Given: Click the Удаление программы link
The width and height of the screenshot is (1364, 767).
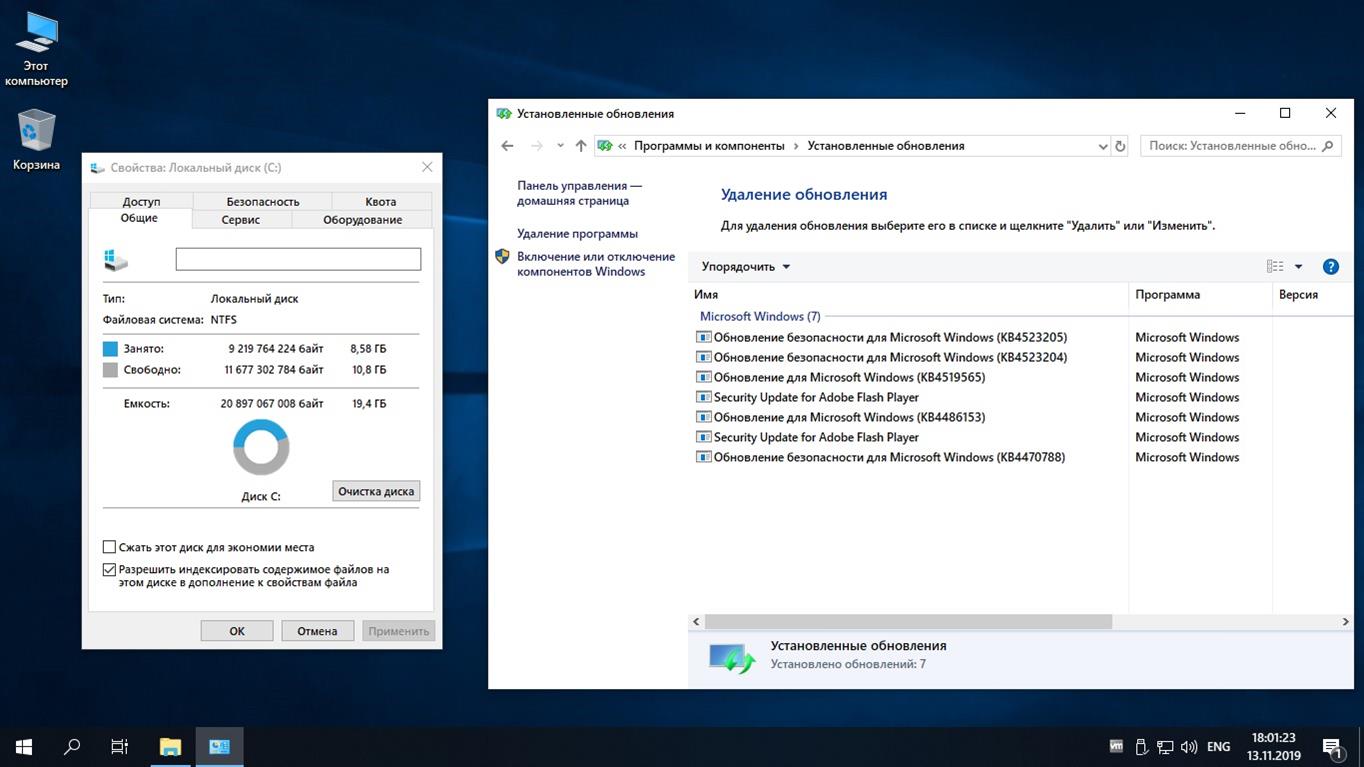Looking at the screenshot, I should point(575,233).
